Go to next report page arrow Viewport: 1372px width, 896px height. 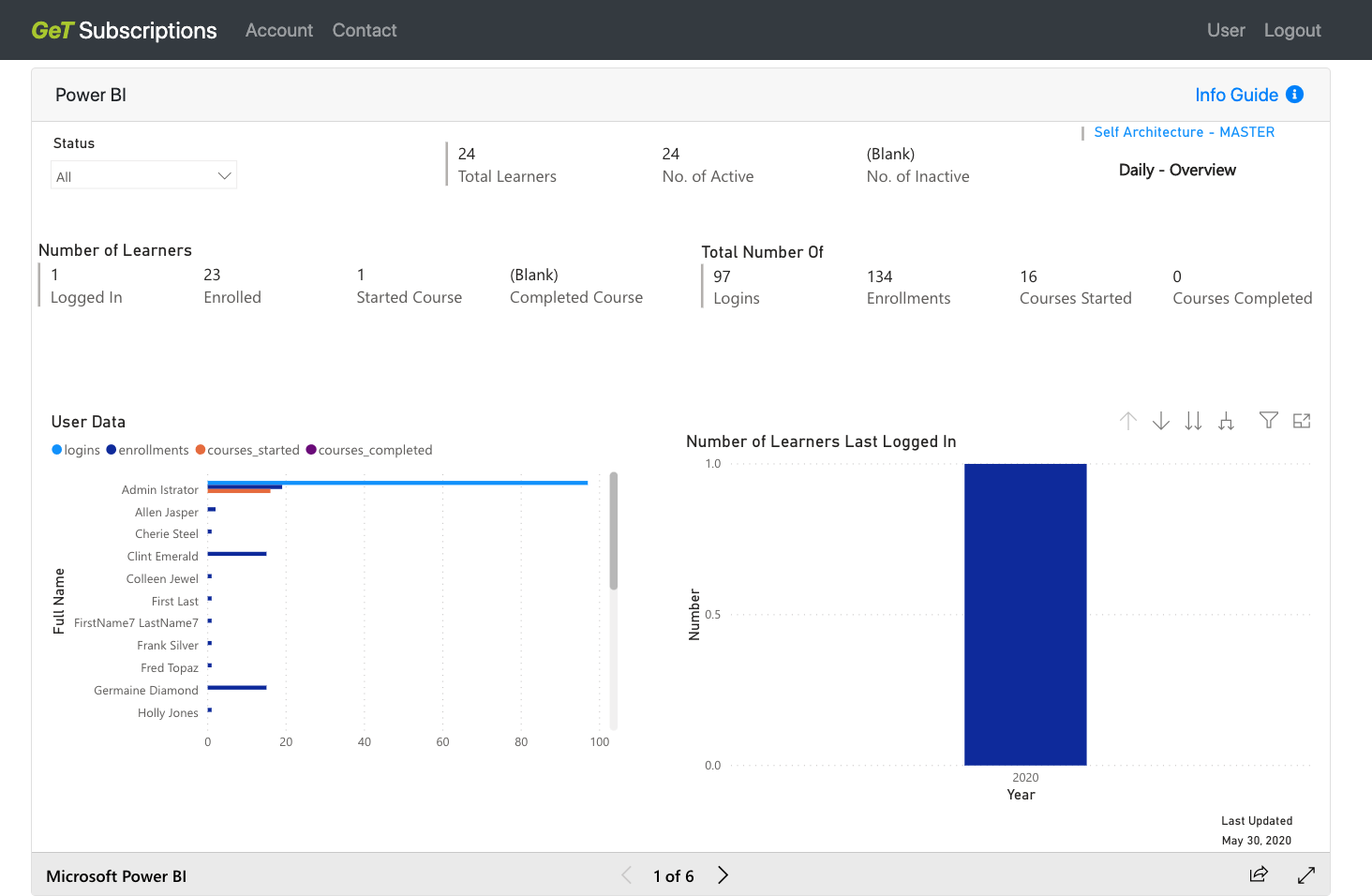click(723, 875)
